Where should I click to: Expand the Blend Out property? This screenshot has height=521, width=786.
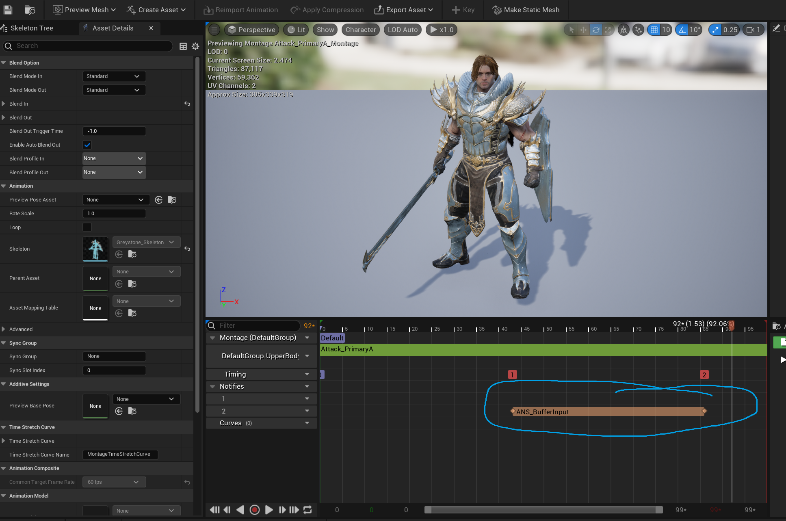(x=4, y=117)
